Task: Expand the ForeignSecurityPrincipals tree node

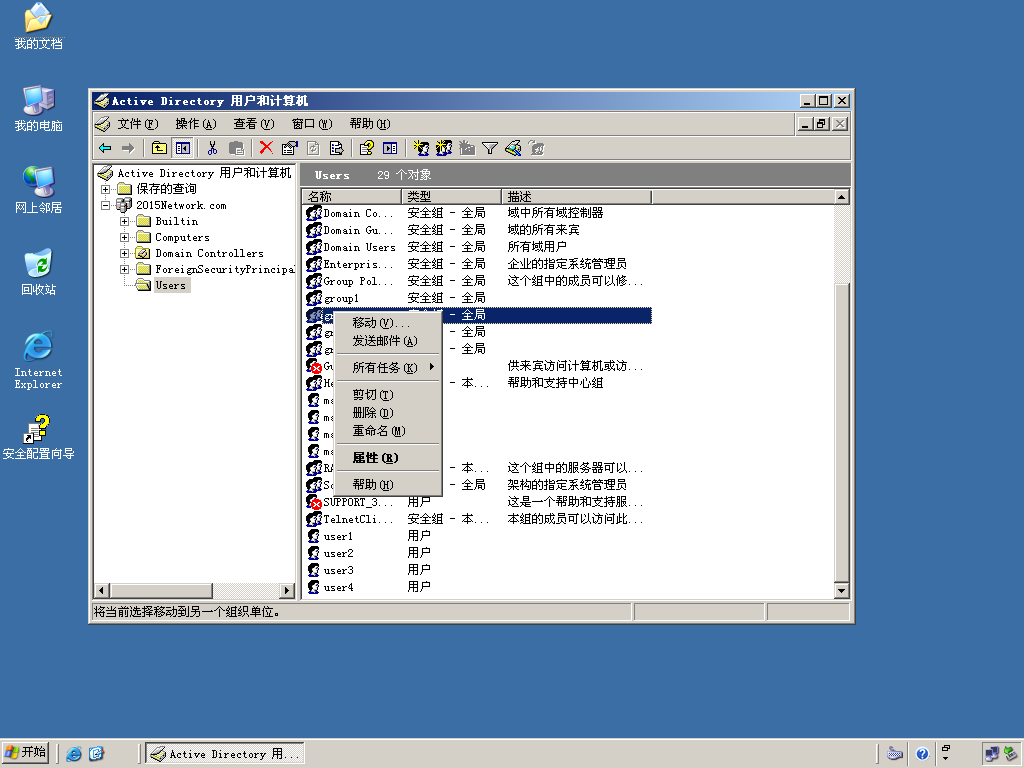Action: (x=124, y=269)
